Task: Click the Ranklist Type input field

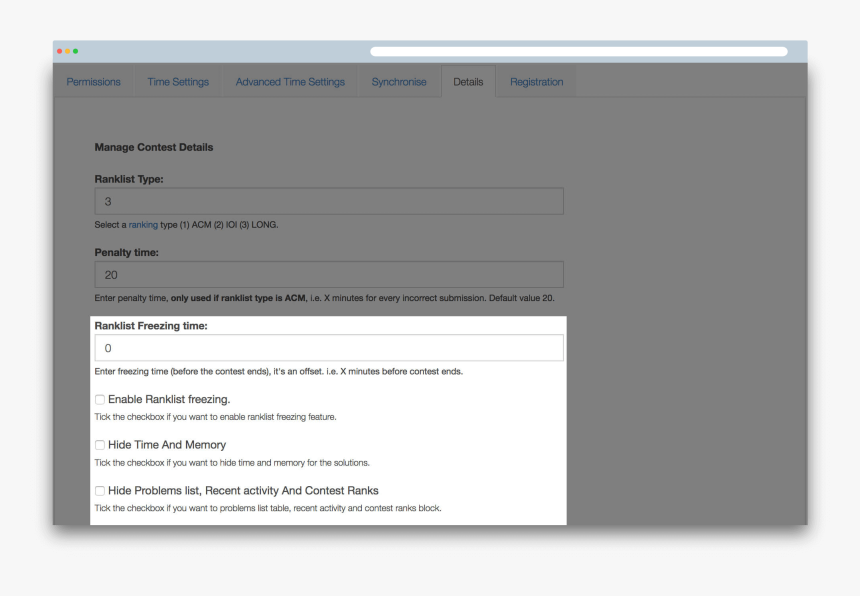Action: (329, 201)
